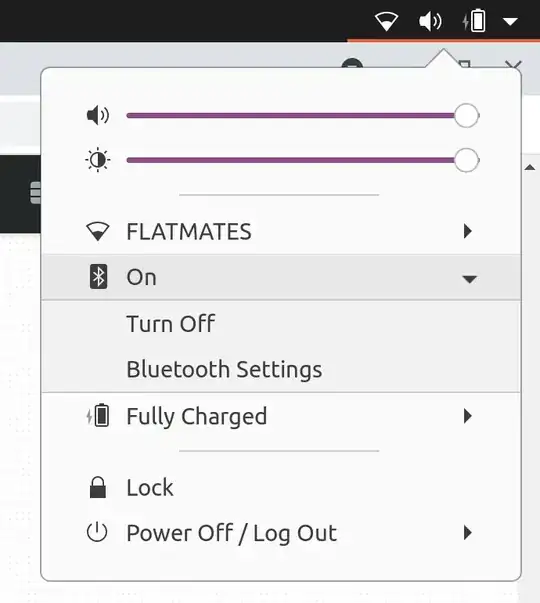Close system menu via top bar dropdown arrow

(x=511, y=21)
